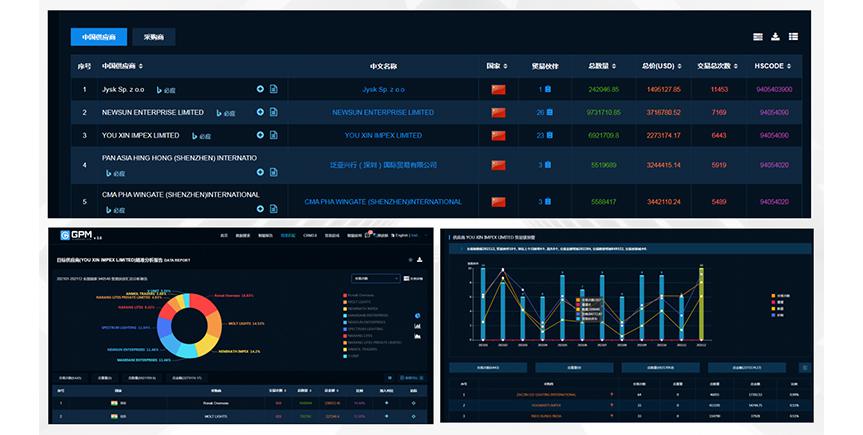Open document icon in Jysk Sp. z o.o row
This screenshot has width=863, height=435.
pyautogui.click(x=273, y=89)
